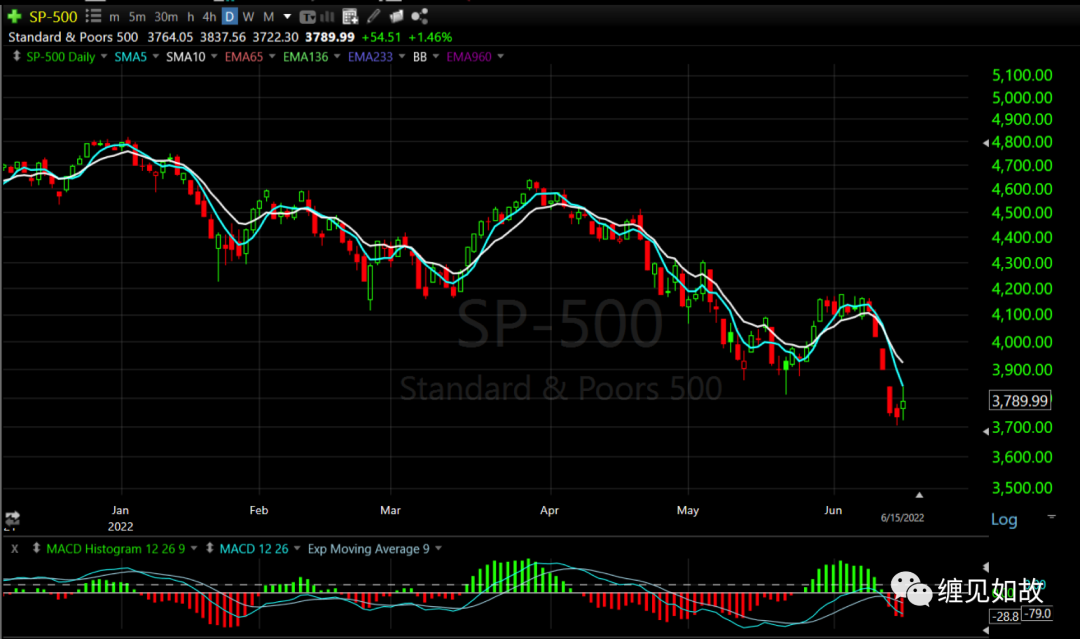Close the MACD pane with the X
This screenshot has width=1080, height=639.
pyautogui.click(x=14, y=549)
